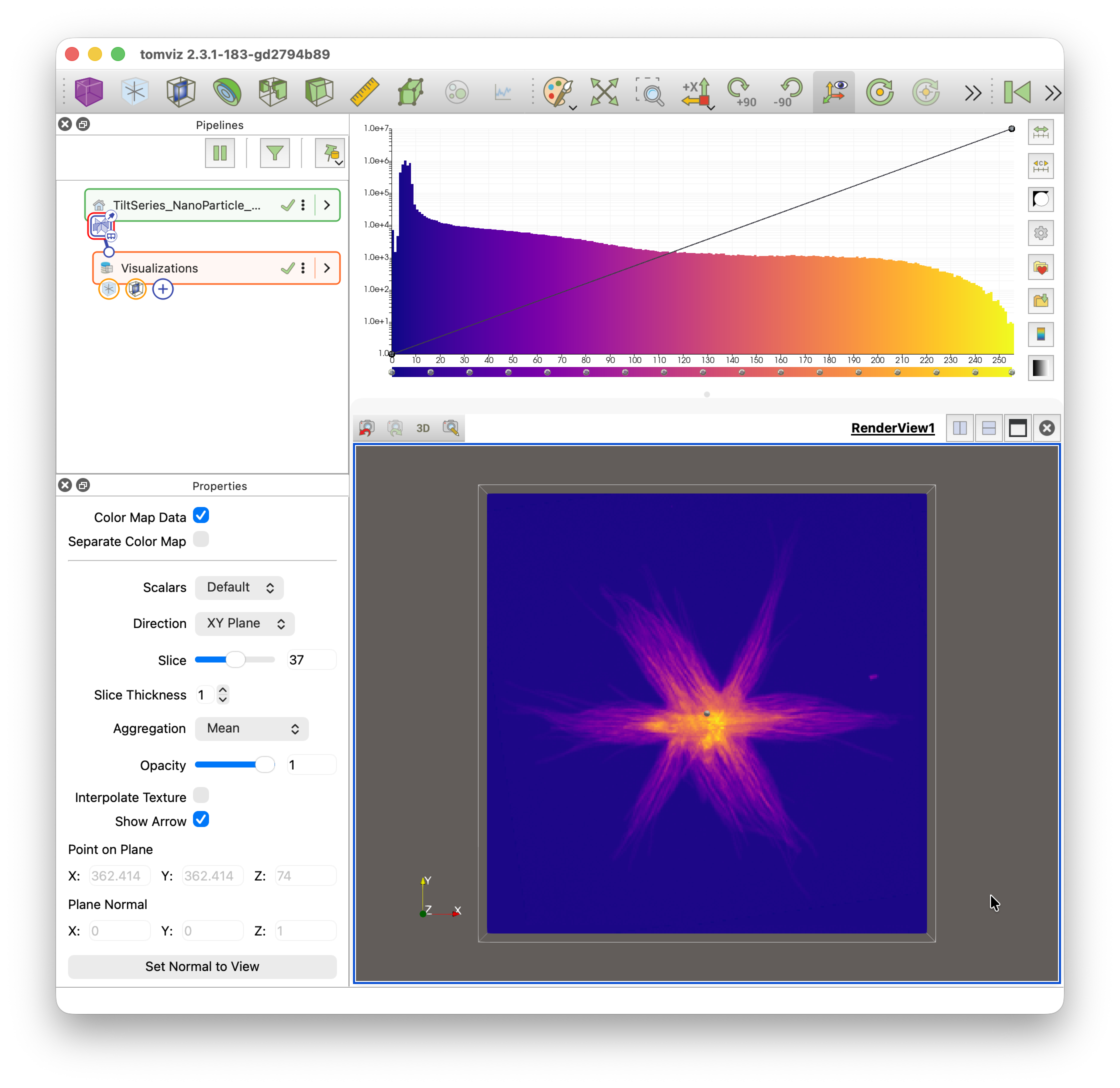Toggle Color Map Data checkbox
This screenshot has height=1088, width=1120.
coord(200,515)
